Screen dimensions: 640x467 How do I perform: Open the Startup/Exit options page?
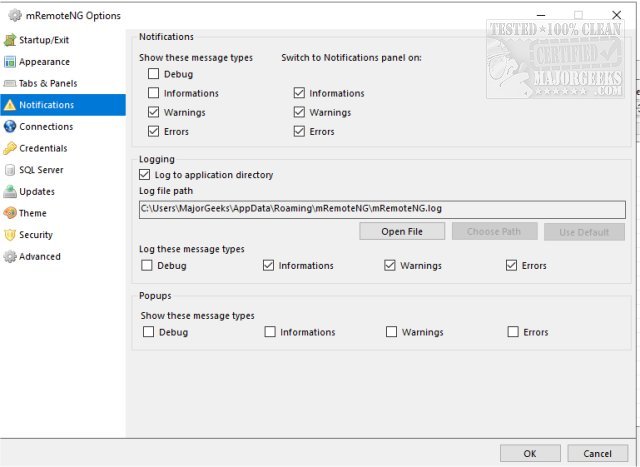point(63,40)
